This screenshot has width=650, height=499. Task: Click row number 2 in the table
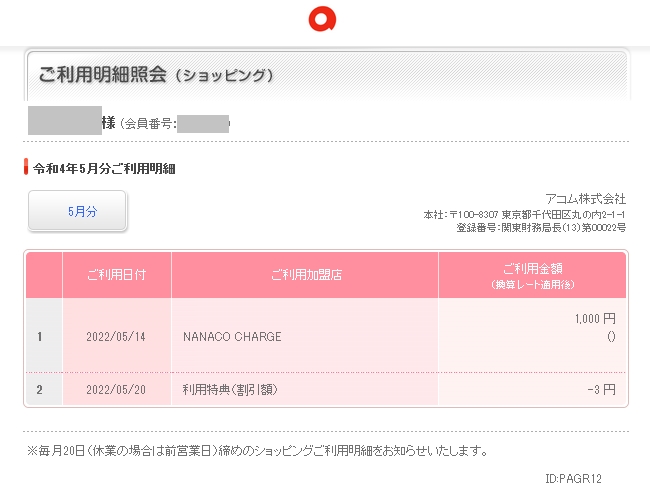click(40, 389)
